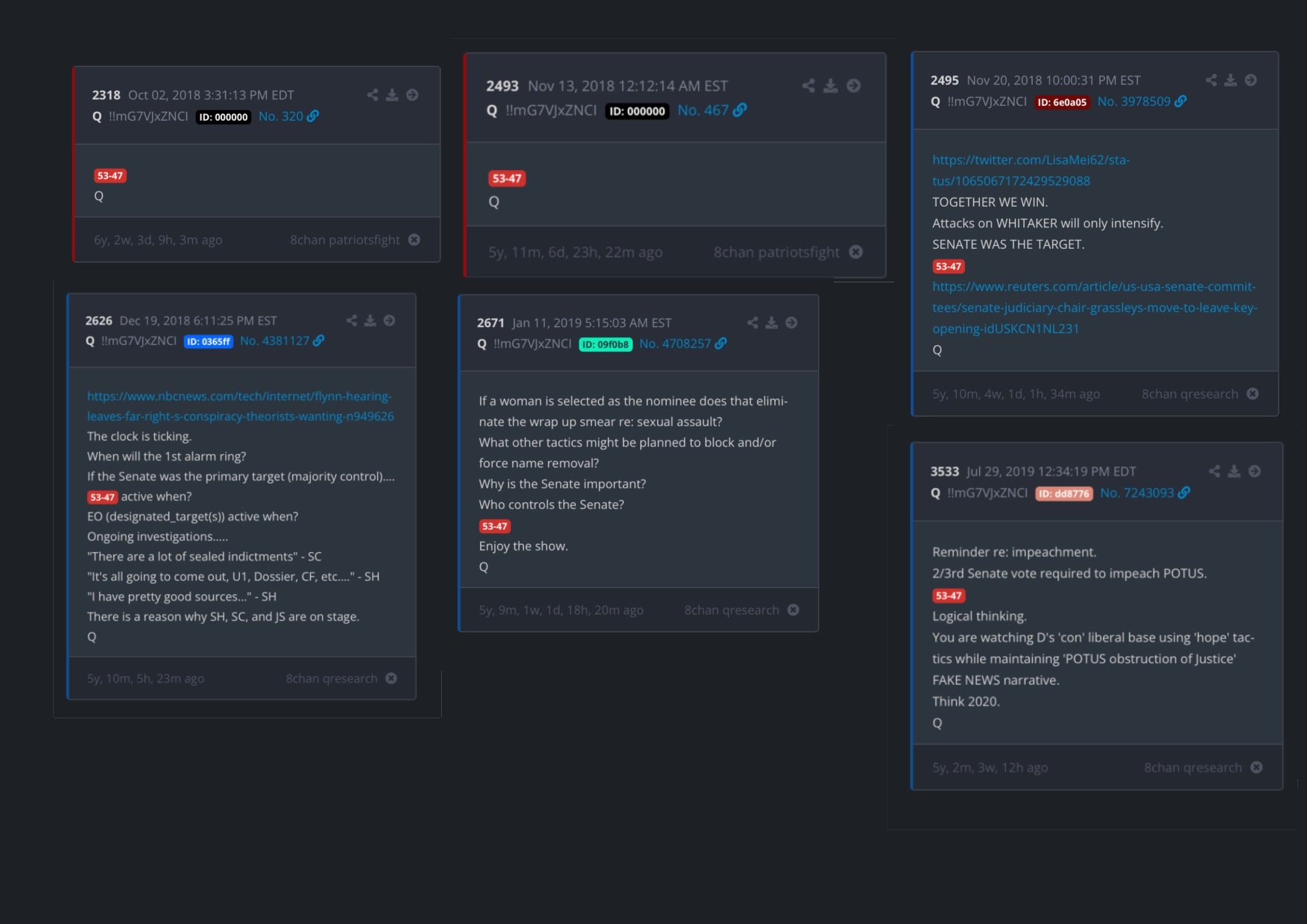This screenshot has height=924, width=1307.
Task: Download post 2626
Action: (370, 320)
